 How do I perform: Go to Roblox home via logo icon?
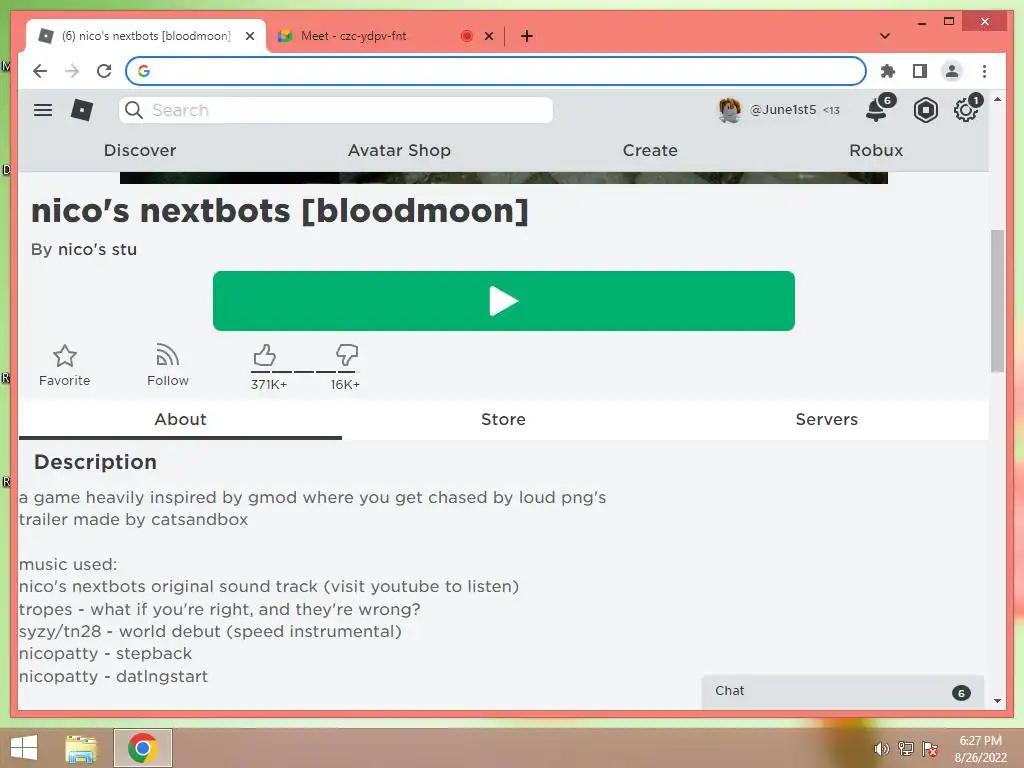click(82, 110)
